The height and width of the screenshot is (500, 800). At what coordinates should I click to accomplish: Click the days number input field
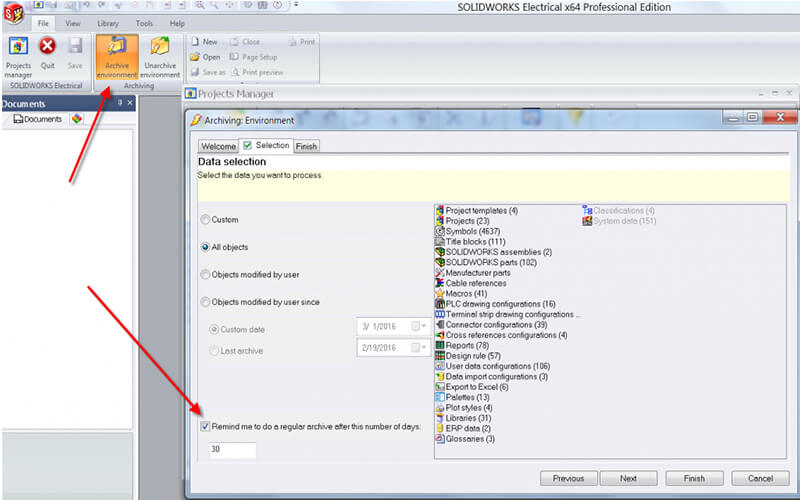232,450
